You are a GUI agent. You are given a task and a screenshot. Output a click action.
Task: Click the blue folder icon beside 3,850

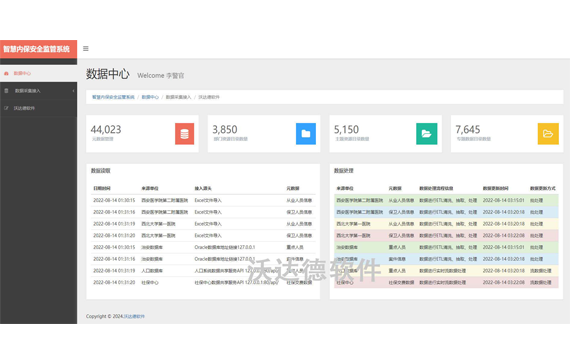(306, 134)
